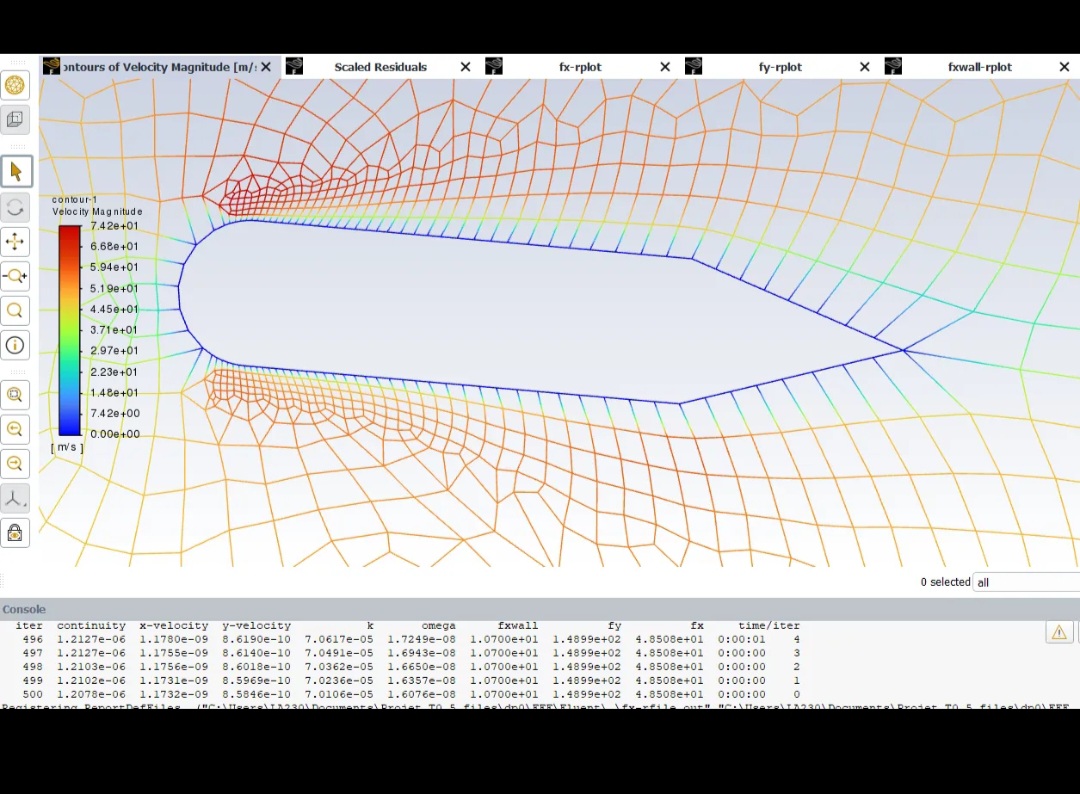The height and width of the screenshot is (794, 1080).
Task: Click the wireframe cube view icon
Action: click(15, 120)
